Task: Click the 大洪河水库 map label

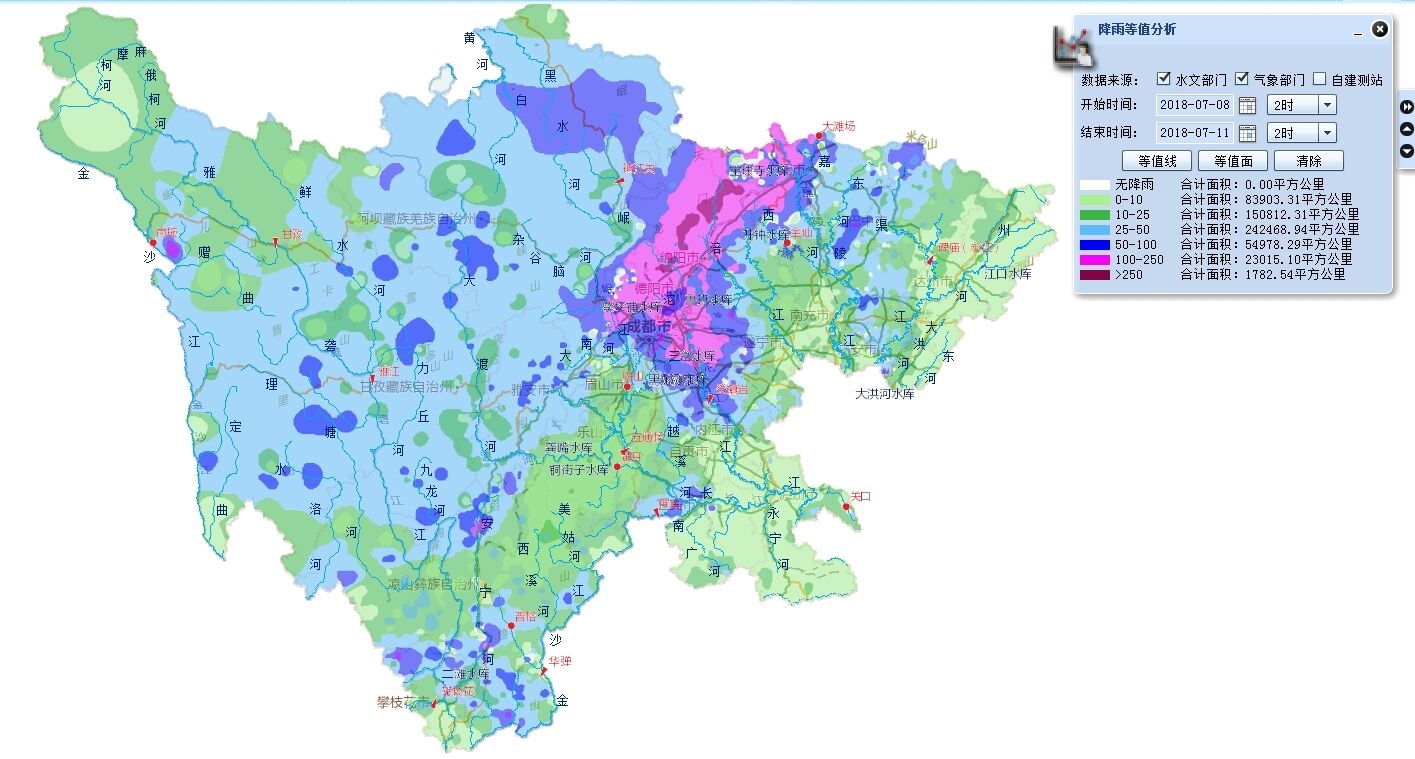Action: coord(885,394)
